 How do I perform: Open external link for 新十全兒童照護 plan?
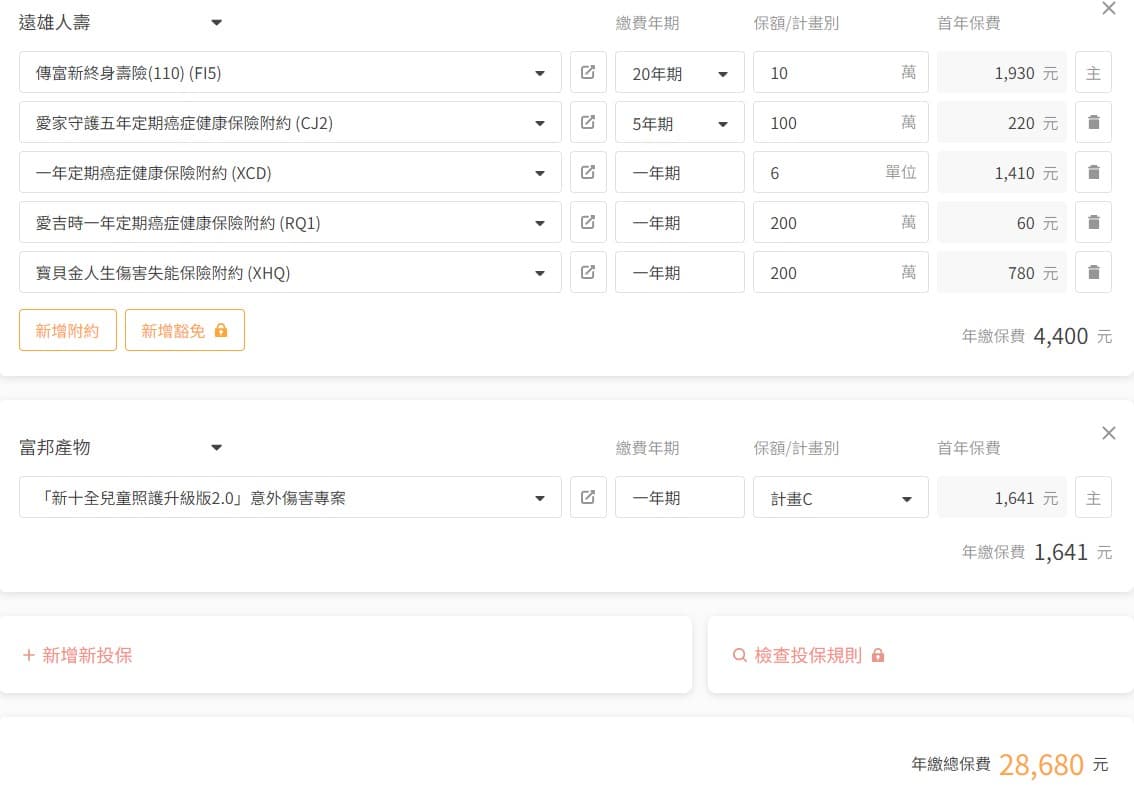coord(588,498)
